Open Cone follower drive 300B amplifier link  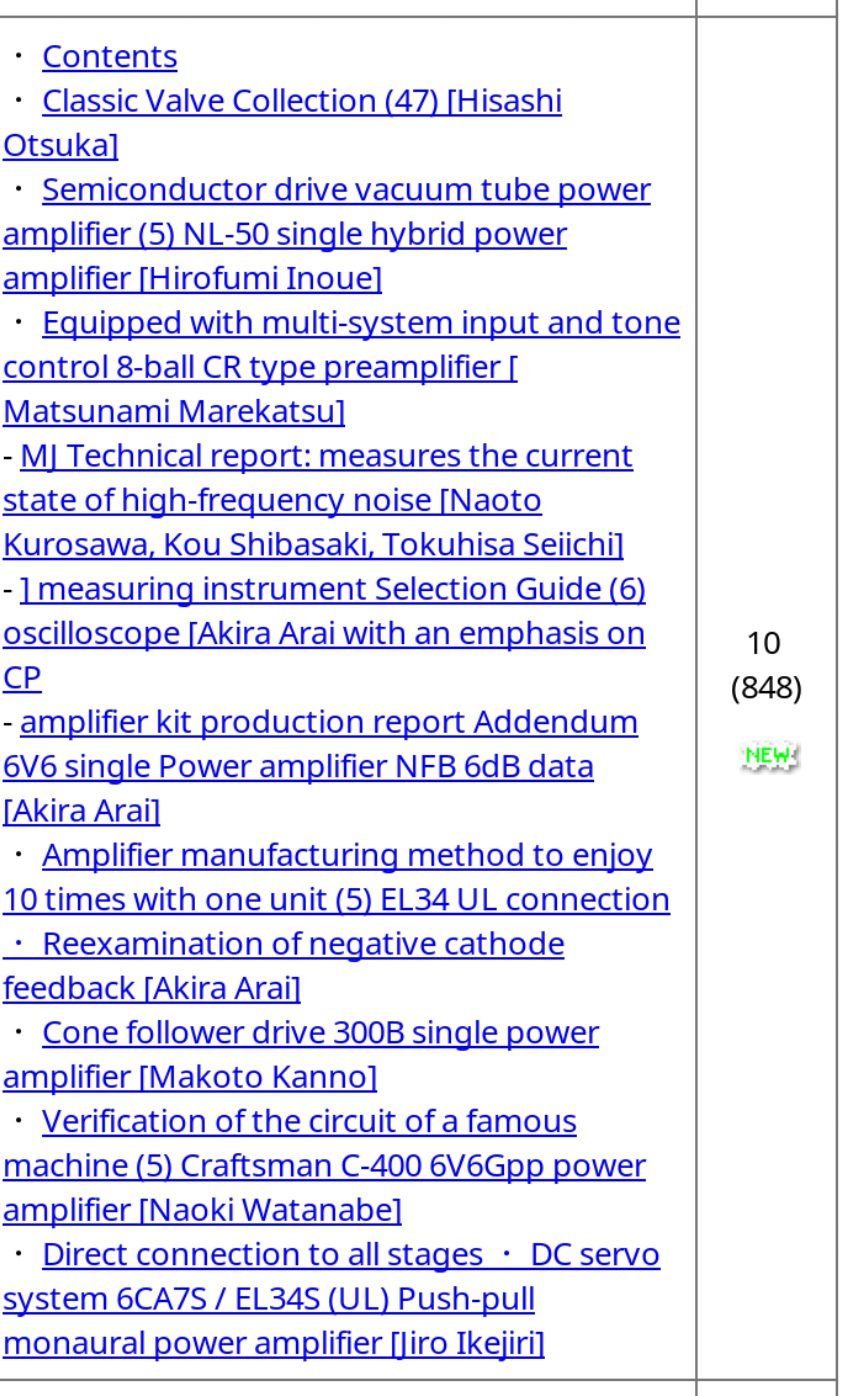301,1054
